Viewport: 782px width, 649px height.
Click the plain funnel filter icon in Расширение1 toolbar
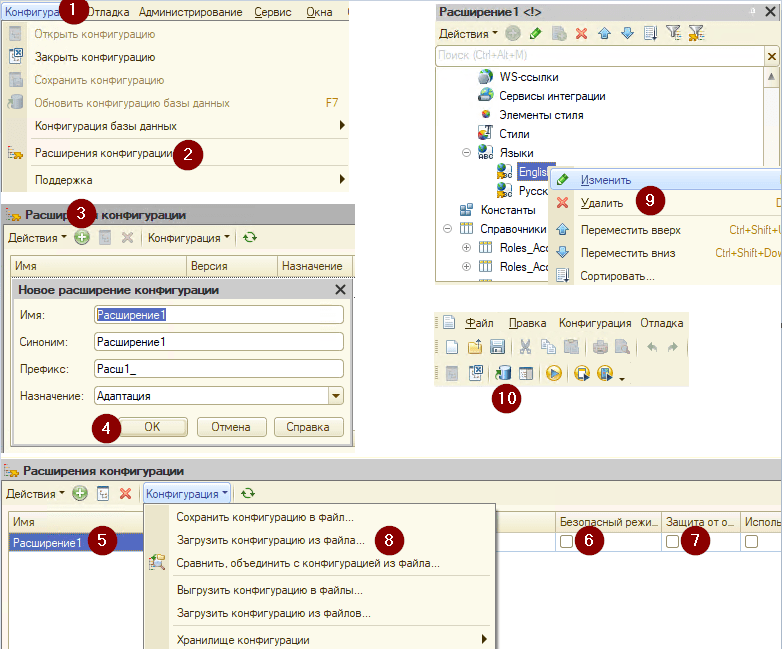673,33
